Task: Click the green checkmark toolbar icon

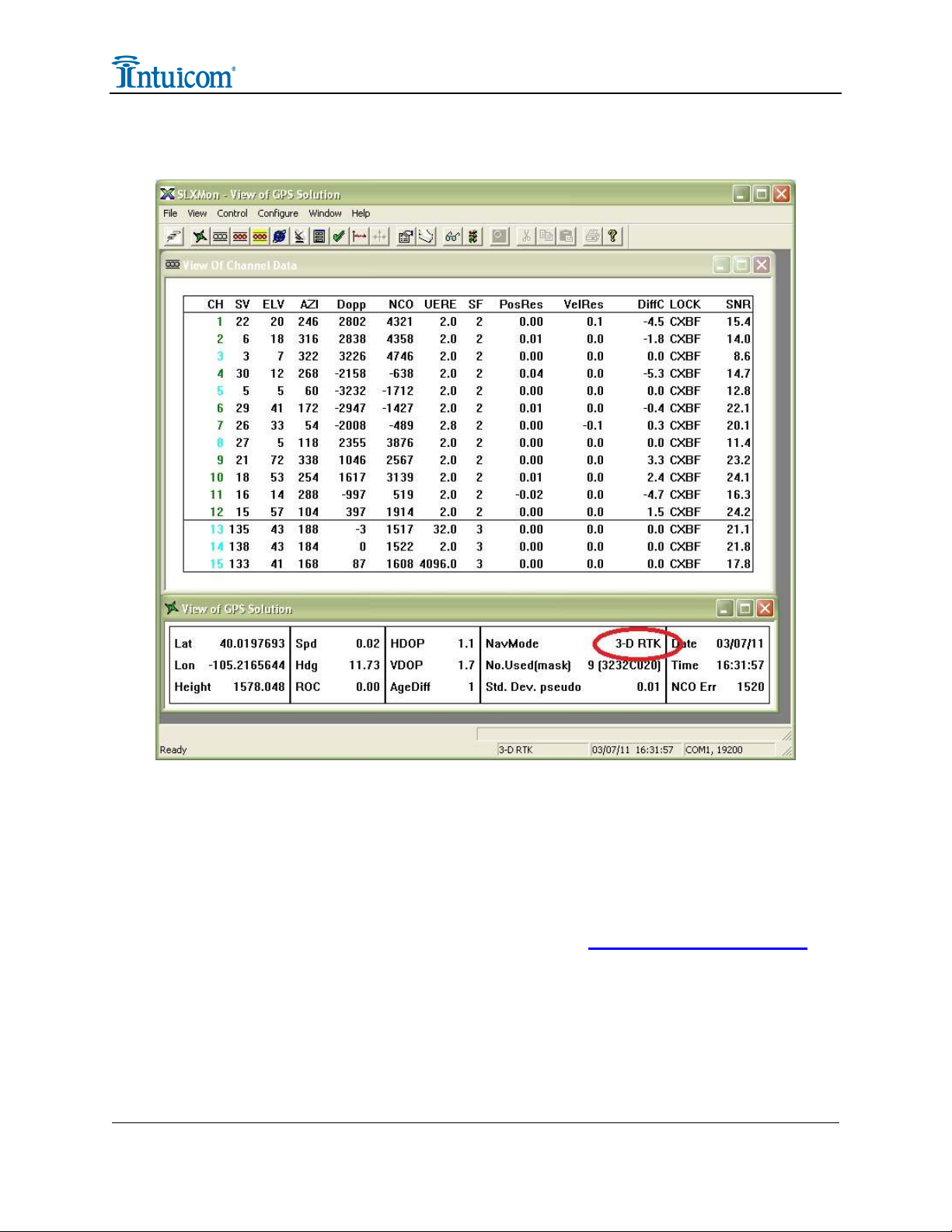Action: tap(339, 236)
